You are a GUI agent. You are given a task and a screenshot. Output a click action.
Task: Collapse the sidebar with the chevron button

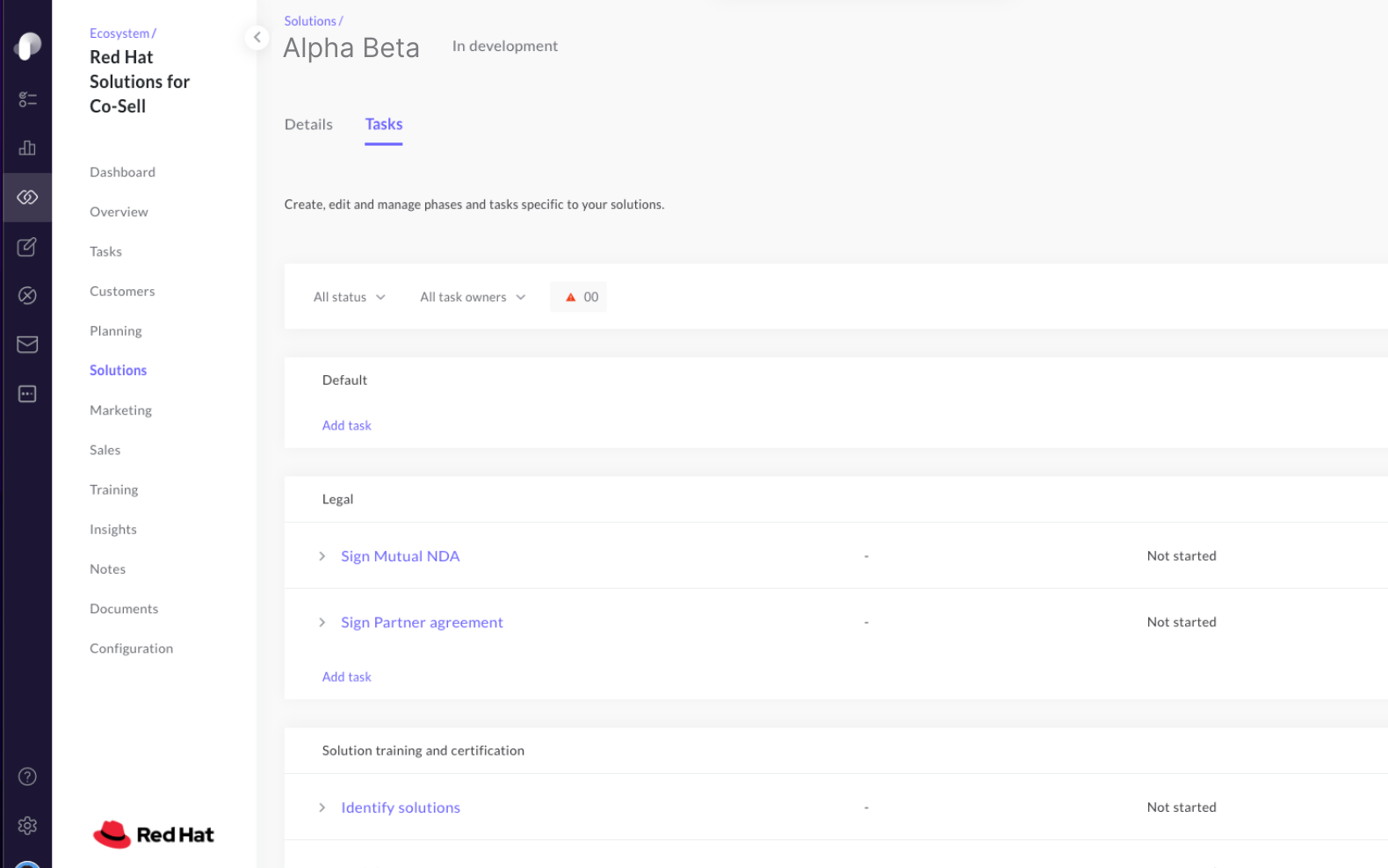pos(257,37)
